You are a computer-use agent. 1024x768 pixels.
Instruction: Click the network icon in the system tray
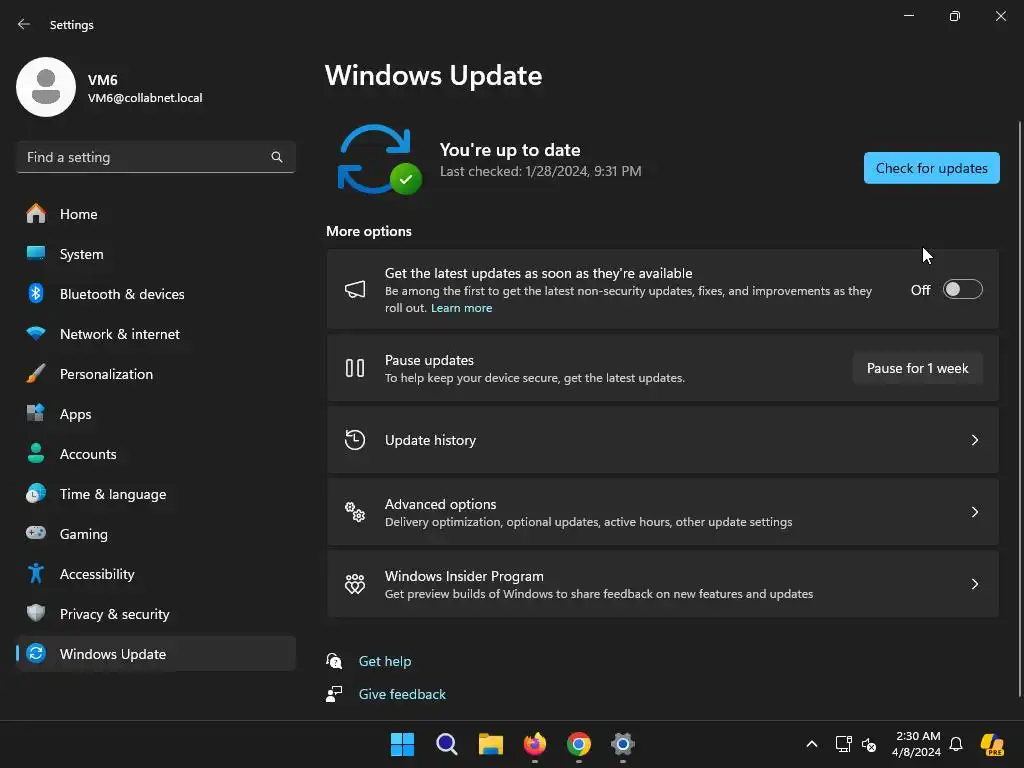844,744
